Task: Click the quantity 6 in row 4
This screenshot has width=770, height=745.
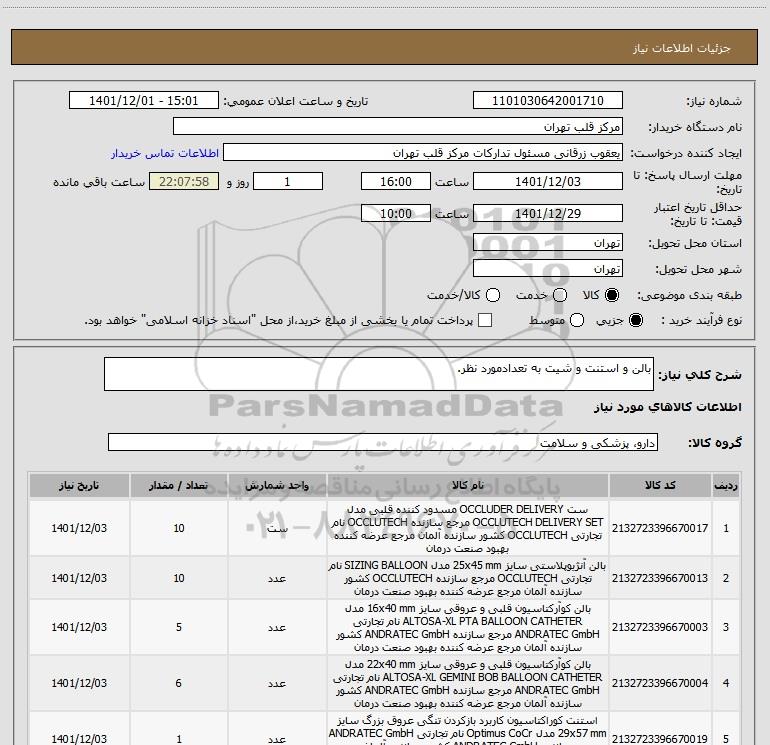Action: pyautogui.click(x=179, y=683)
